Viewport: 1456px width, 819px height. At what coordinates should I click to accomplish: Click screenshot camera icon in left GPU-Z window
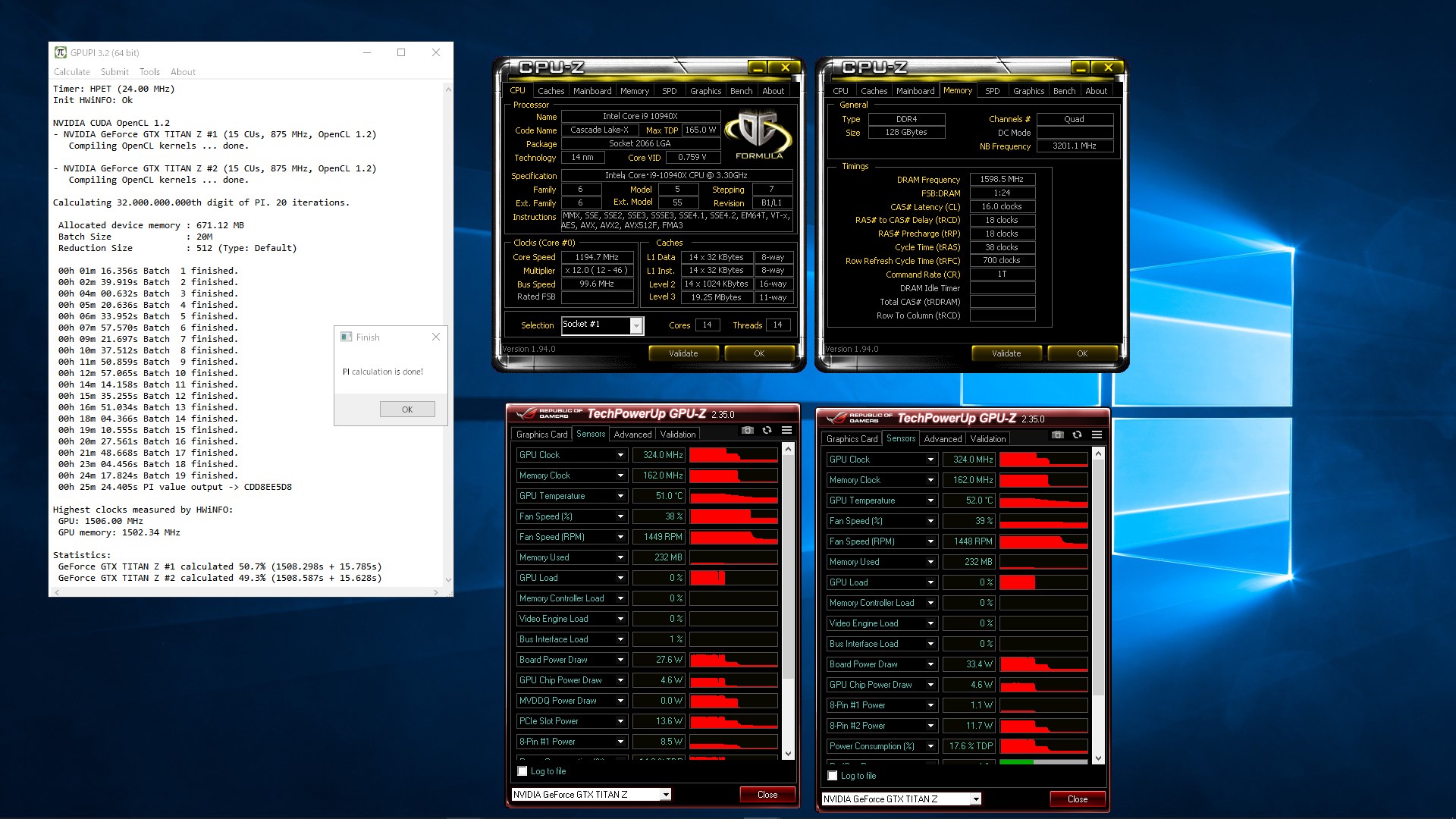point(747,431)
